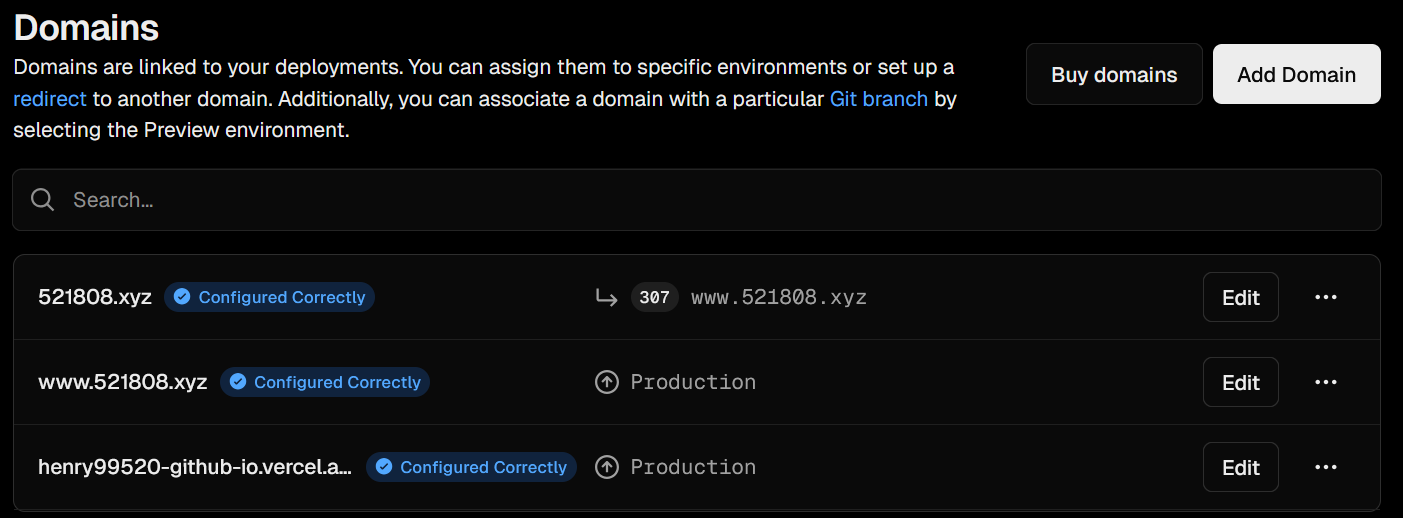Open the Git branch link
The image size is (1403, 518).
point(878,99)
